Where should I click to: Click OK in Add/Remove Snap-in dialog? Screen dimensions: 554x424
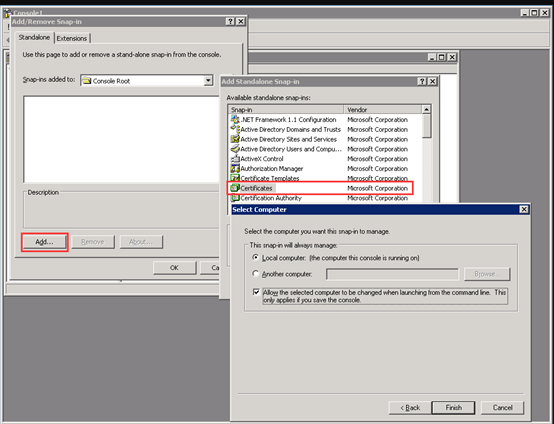click(174, 268)
